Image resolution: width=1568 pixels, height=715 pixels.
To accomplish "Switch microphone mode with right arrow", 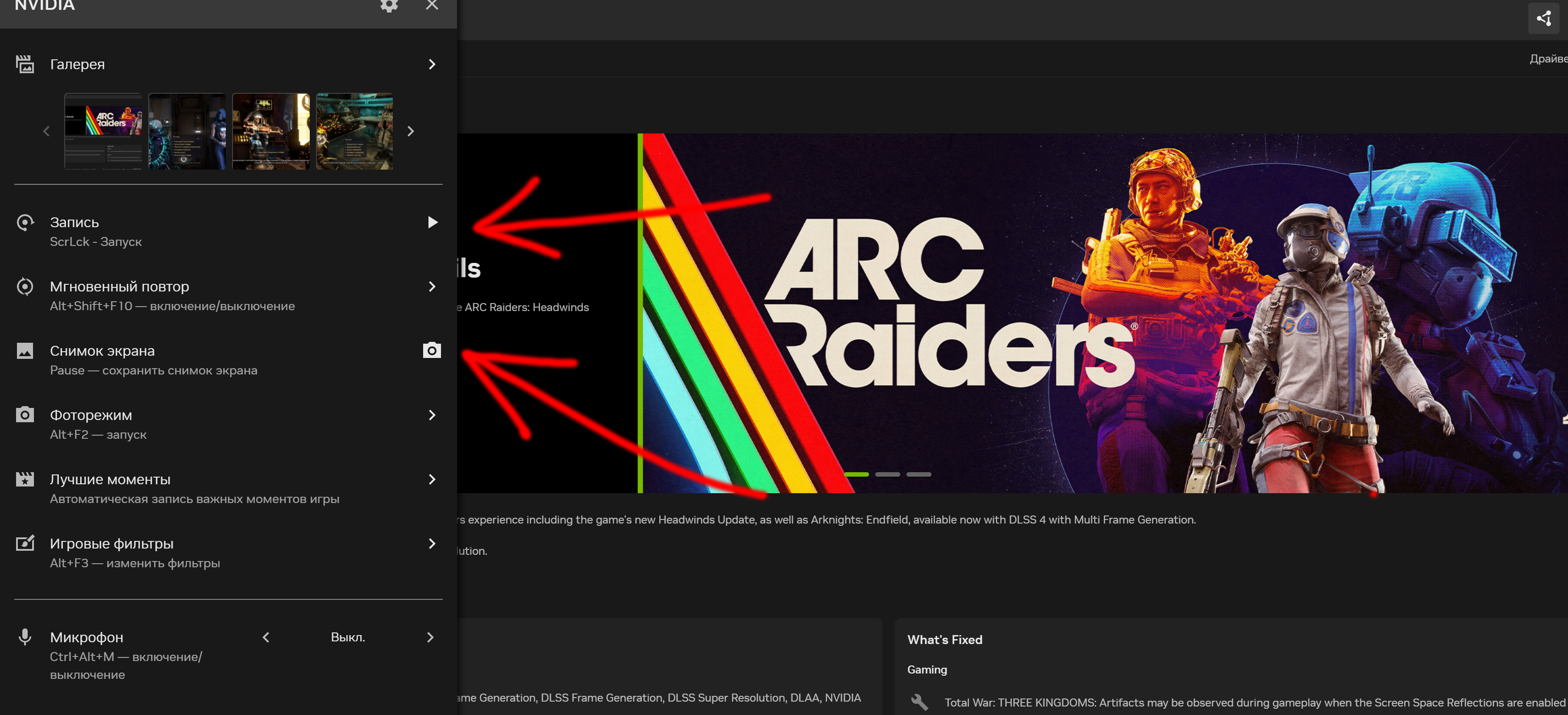I will 430,637.
